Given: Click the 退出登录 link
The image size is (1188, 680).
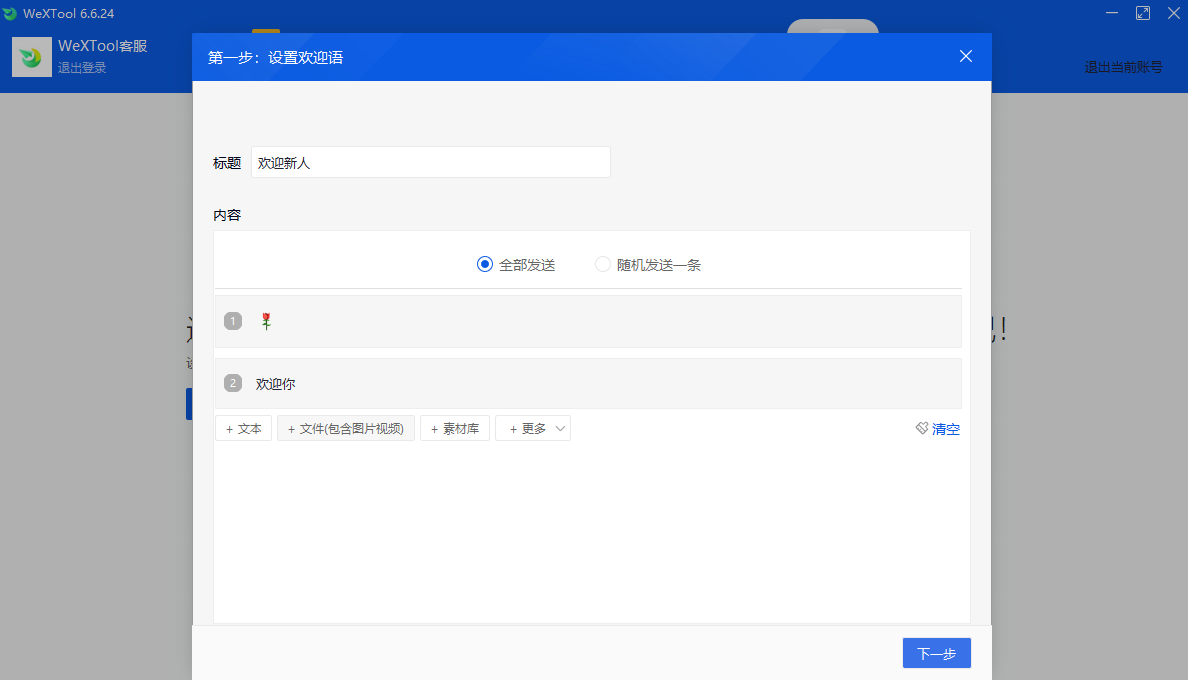Looking at the screenshot, I should coord(82,68).
